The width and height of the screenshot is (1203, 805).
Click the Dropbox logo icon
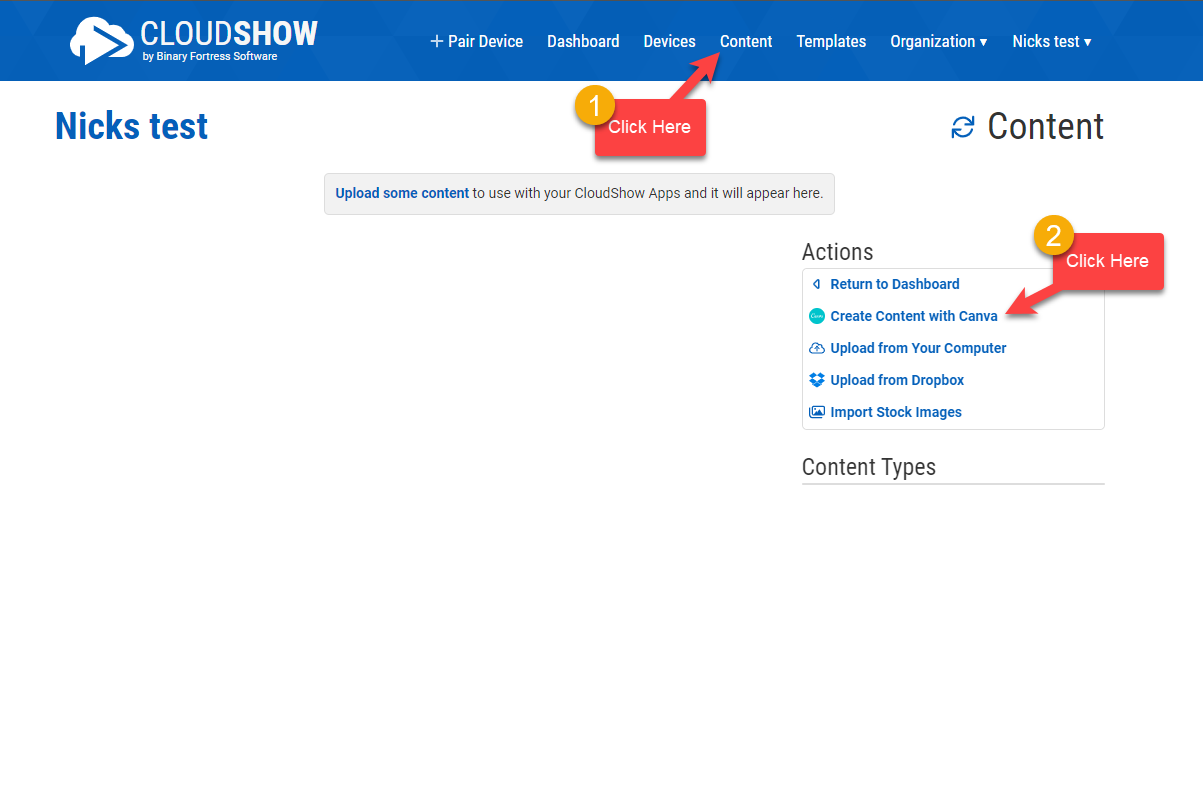tap(817, 380)
